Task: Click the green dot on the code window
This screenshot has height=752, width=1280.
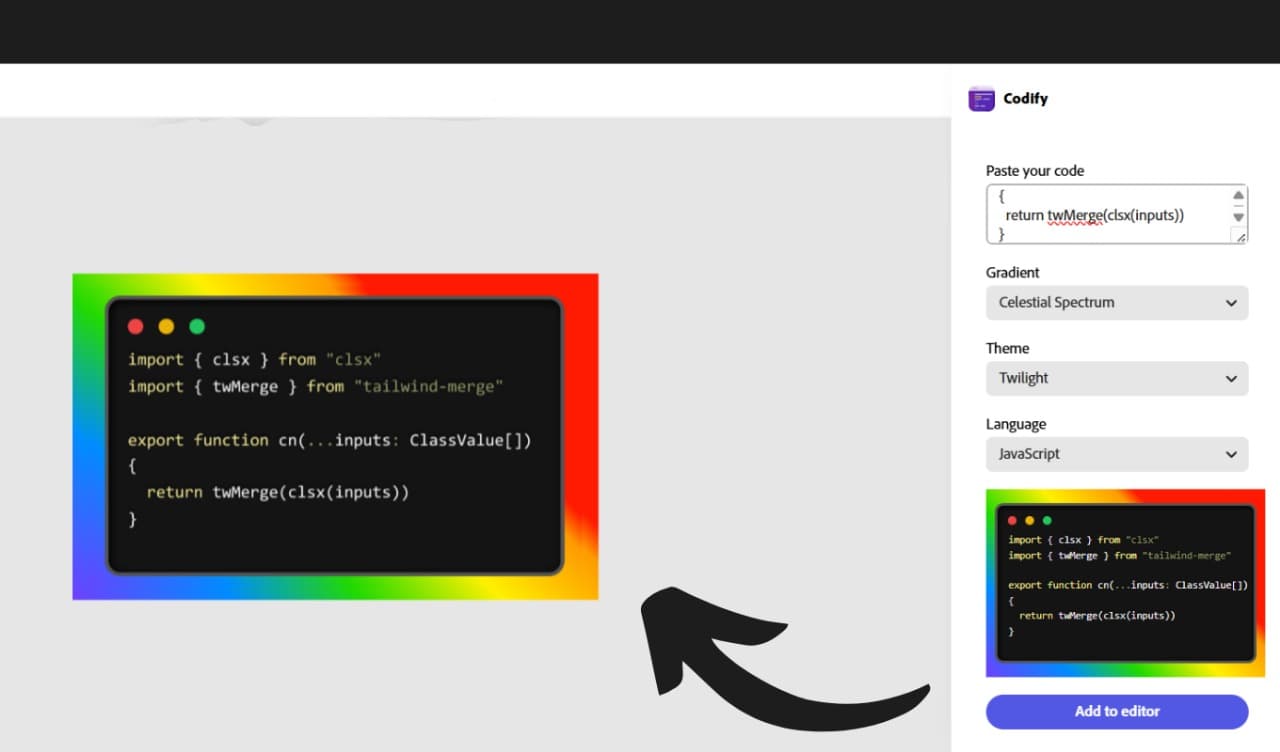Action: click(197, 326)
